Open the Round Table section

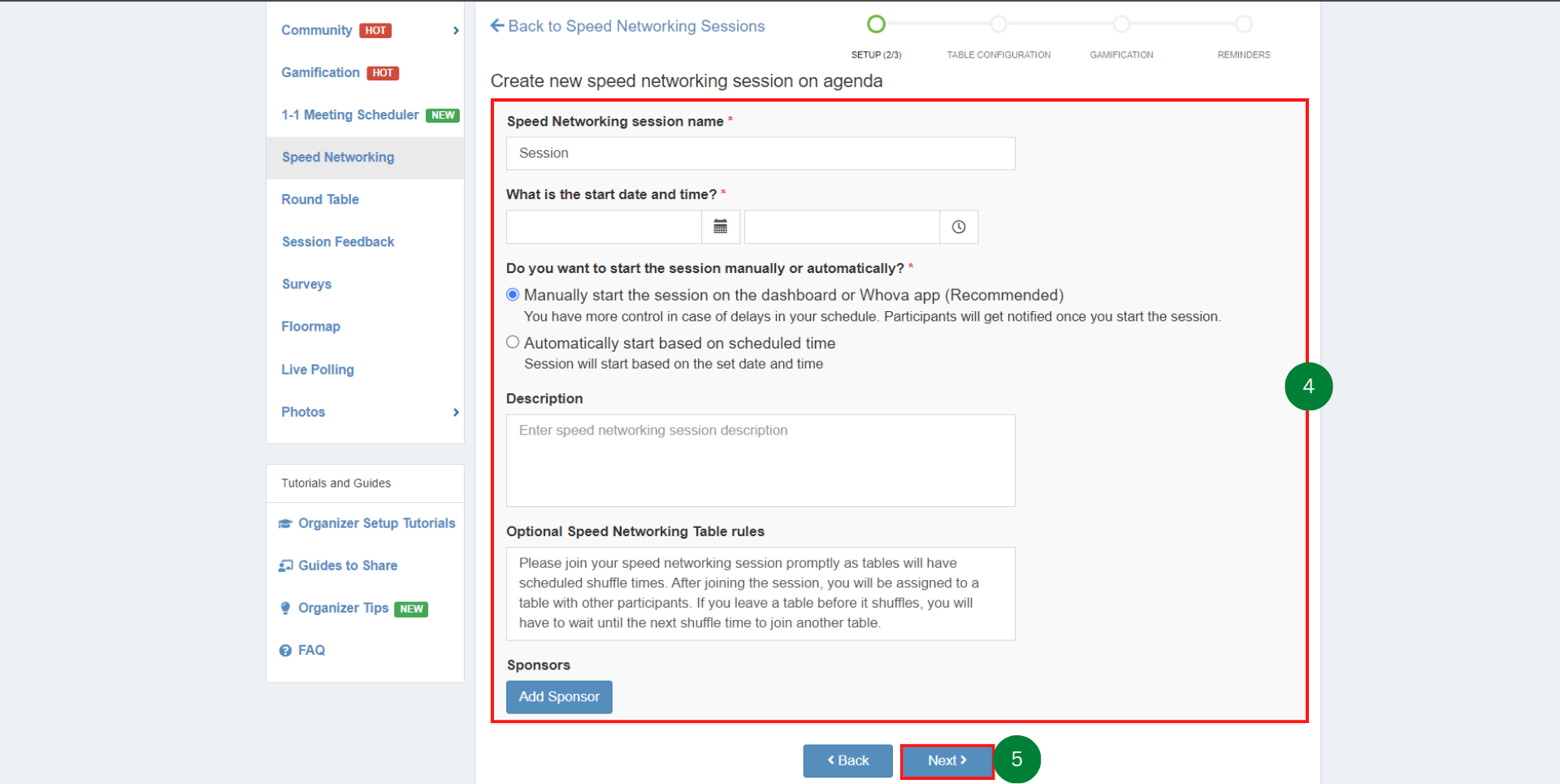coord(320,199)
